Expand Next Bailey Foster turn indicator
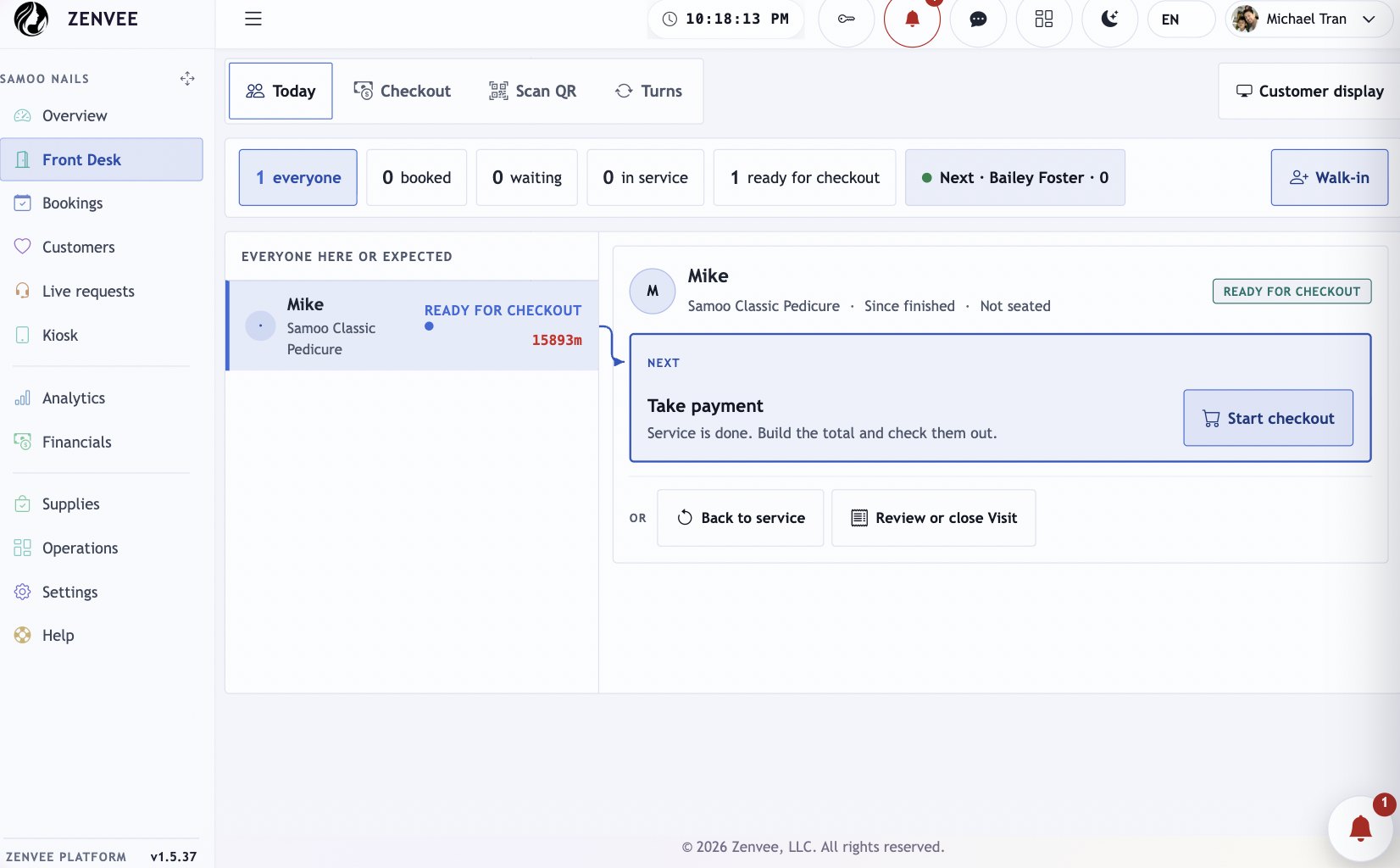 1015,177
